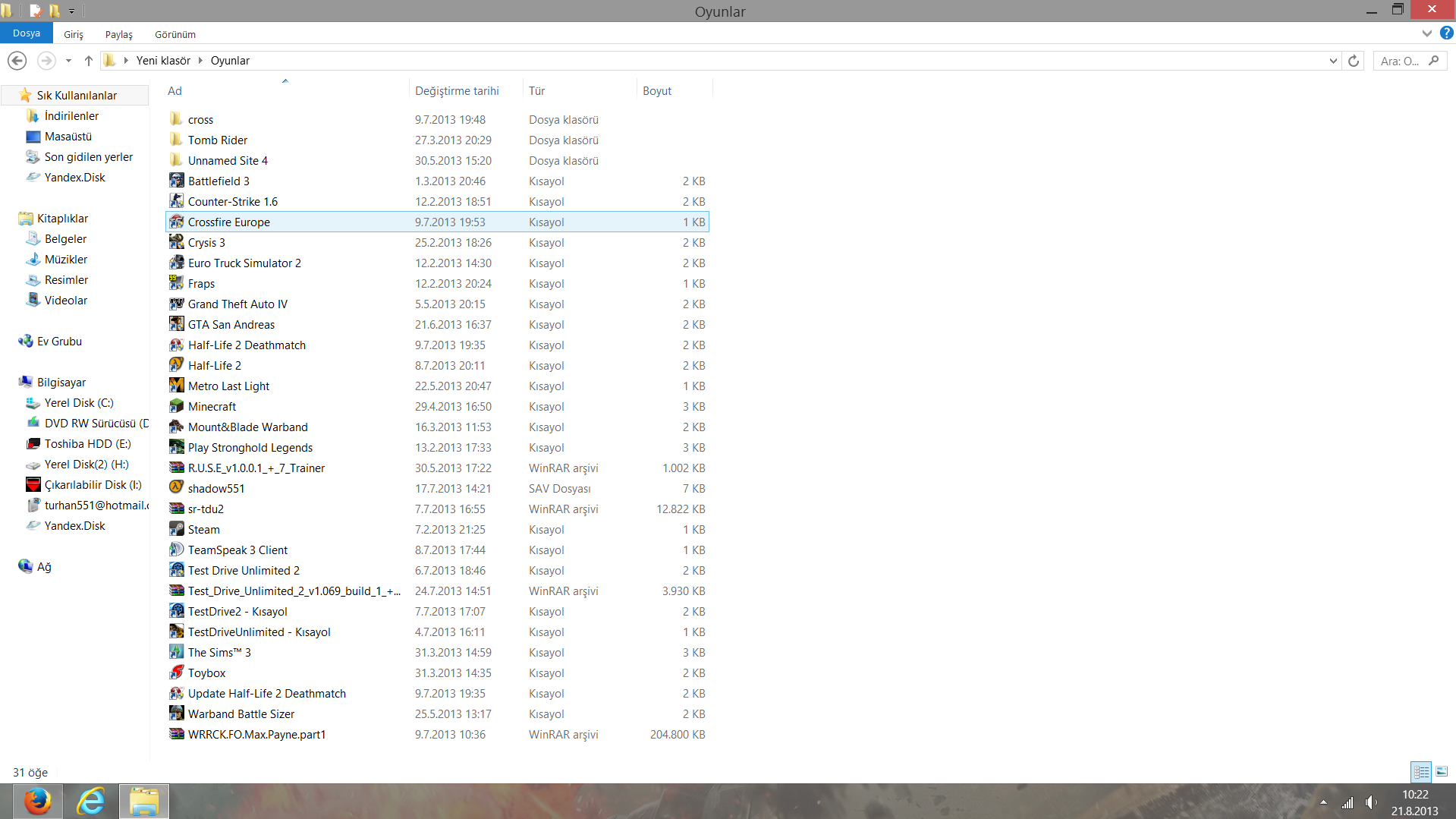
Task: Open the Paylaş ribbon tab
Action: (119, 34)
